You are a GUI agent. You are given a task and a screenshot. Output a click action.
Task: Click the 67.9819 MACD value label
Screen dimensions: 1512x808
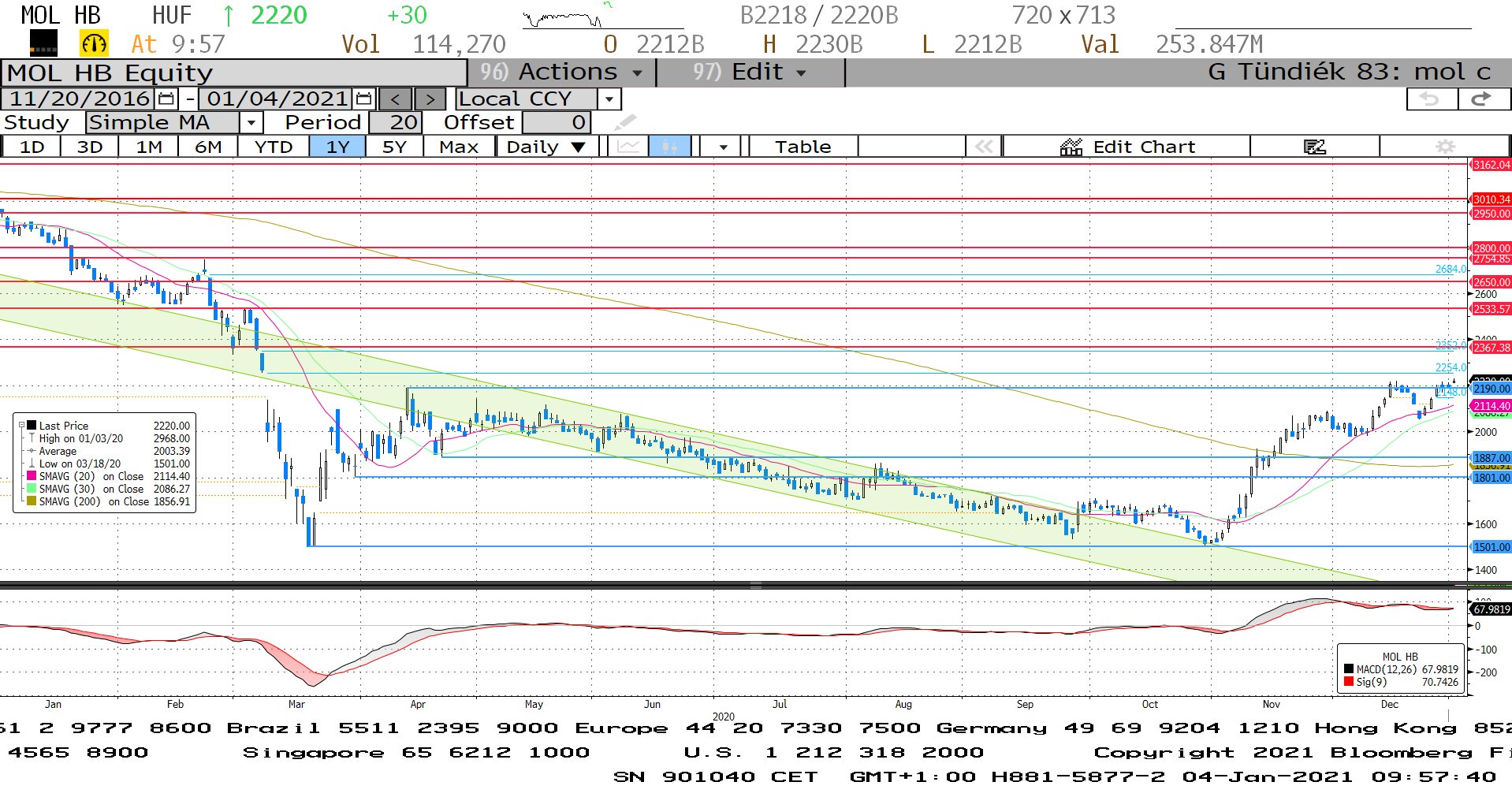click(x=1492, y=609)
